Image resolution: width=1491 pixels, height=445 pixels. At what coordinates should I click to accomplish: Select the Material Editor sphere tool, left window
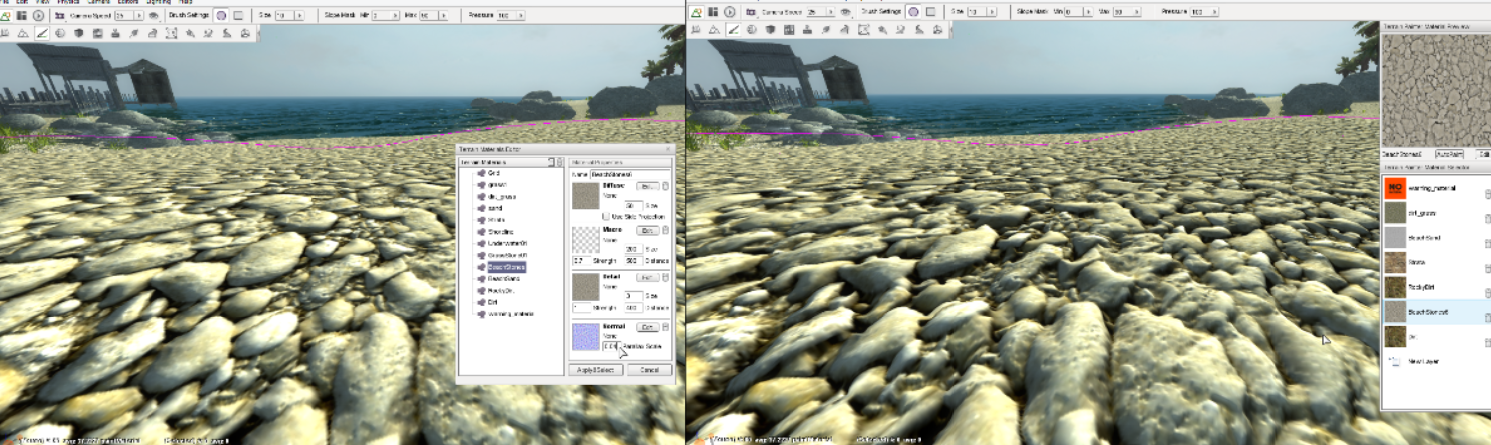pos(60,33)
